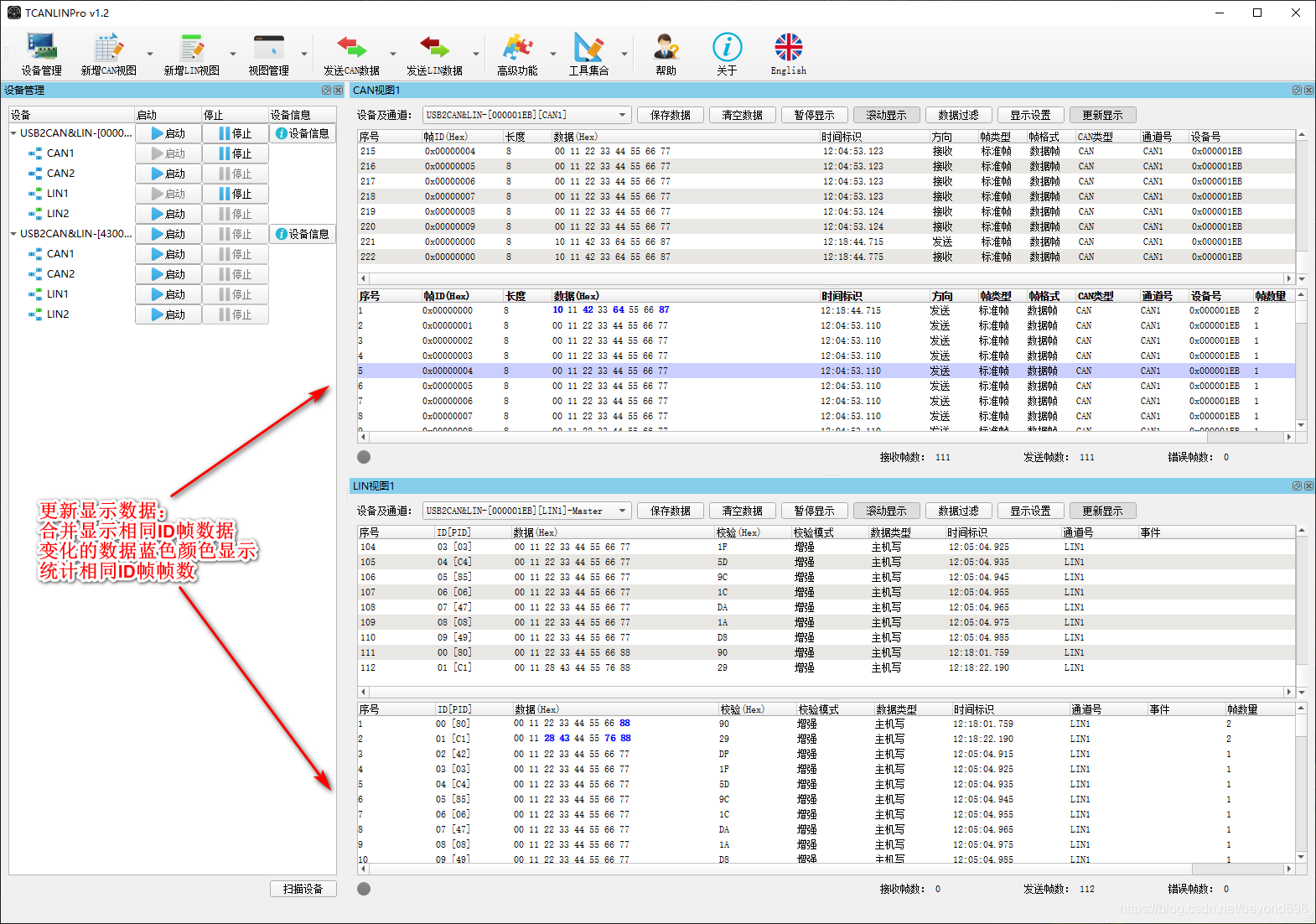Image resolution: width=1316 pixels, height=924 pixels.
Task: Toggle 滚动显示 in the CAN view
Action: point(886,115)
